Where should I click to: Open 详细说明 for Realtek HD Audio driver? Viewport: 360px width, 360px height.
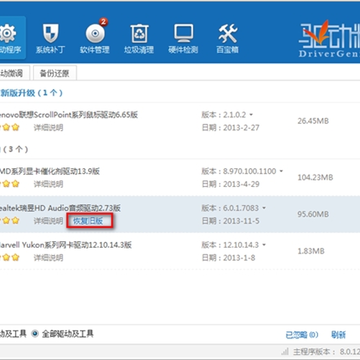[x=48, y=221]
